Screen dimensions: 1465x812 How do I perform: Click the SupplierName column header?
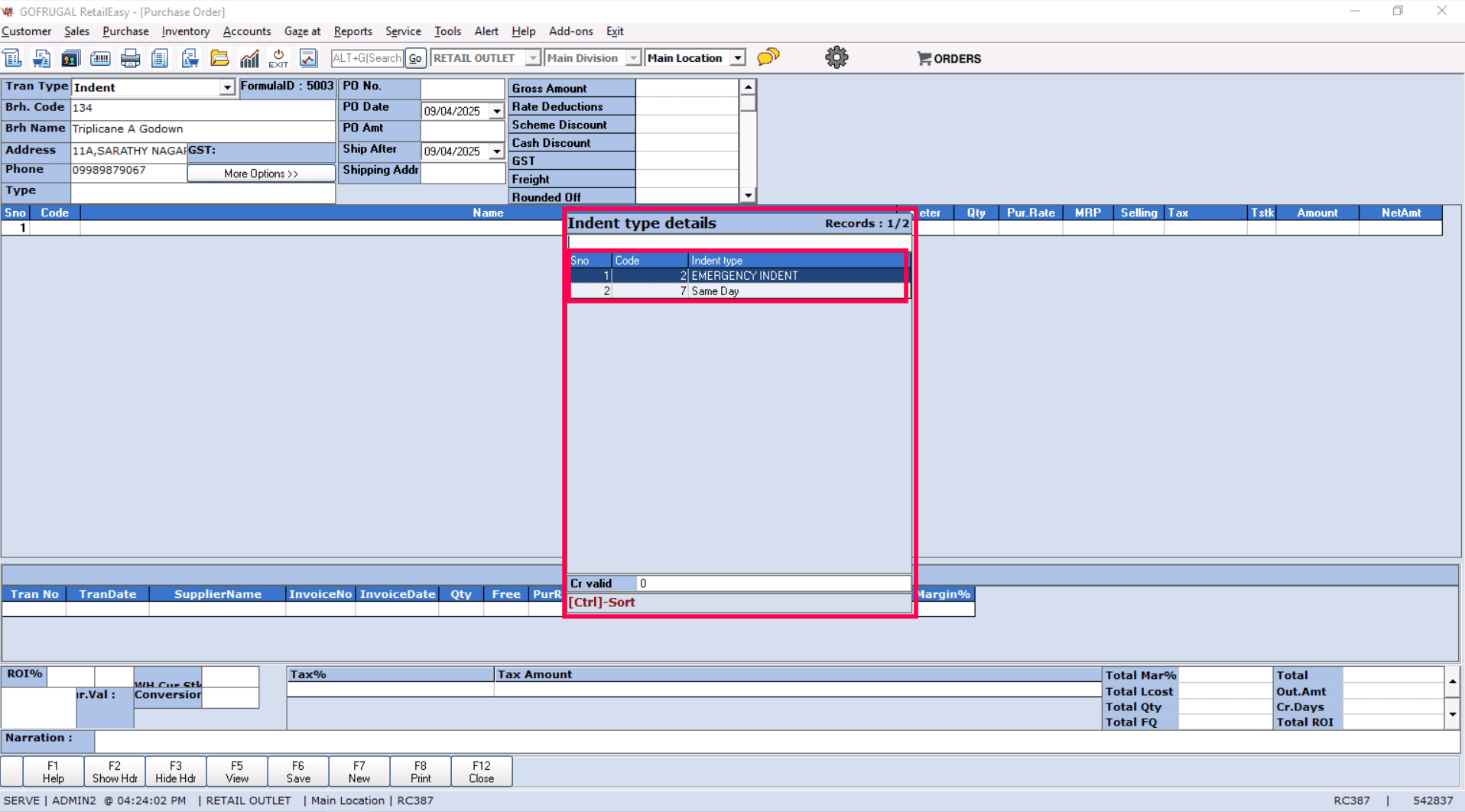point(217,594)
